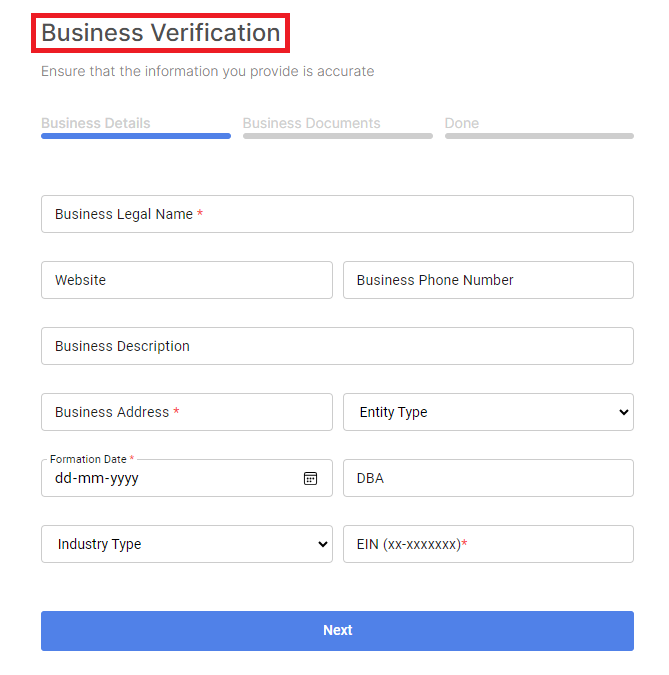669x675 pixels.
Task: Open the Industry Type select box
Action: pos(187,544)
